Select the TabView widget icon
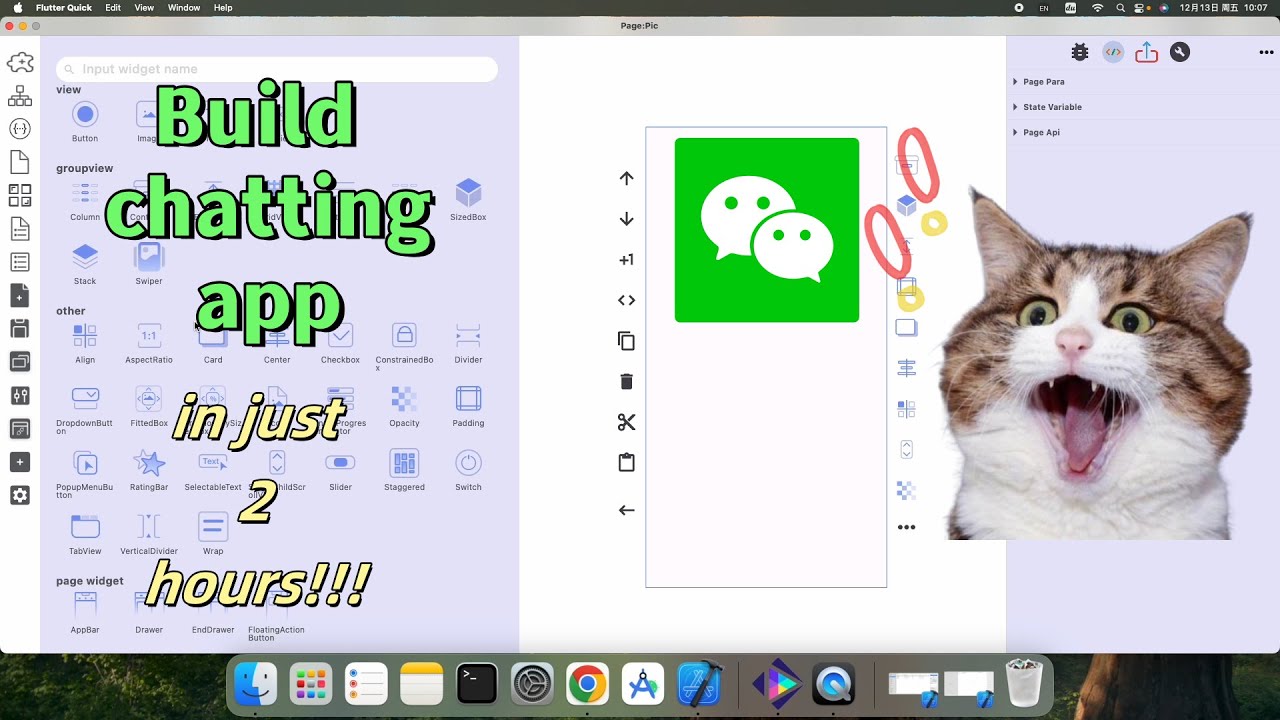Viewport: 1280px width, 720px height. point(85,527)
